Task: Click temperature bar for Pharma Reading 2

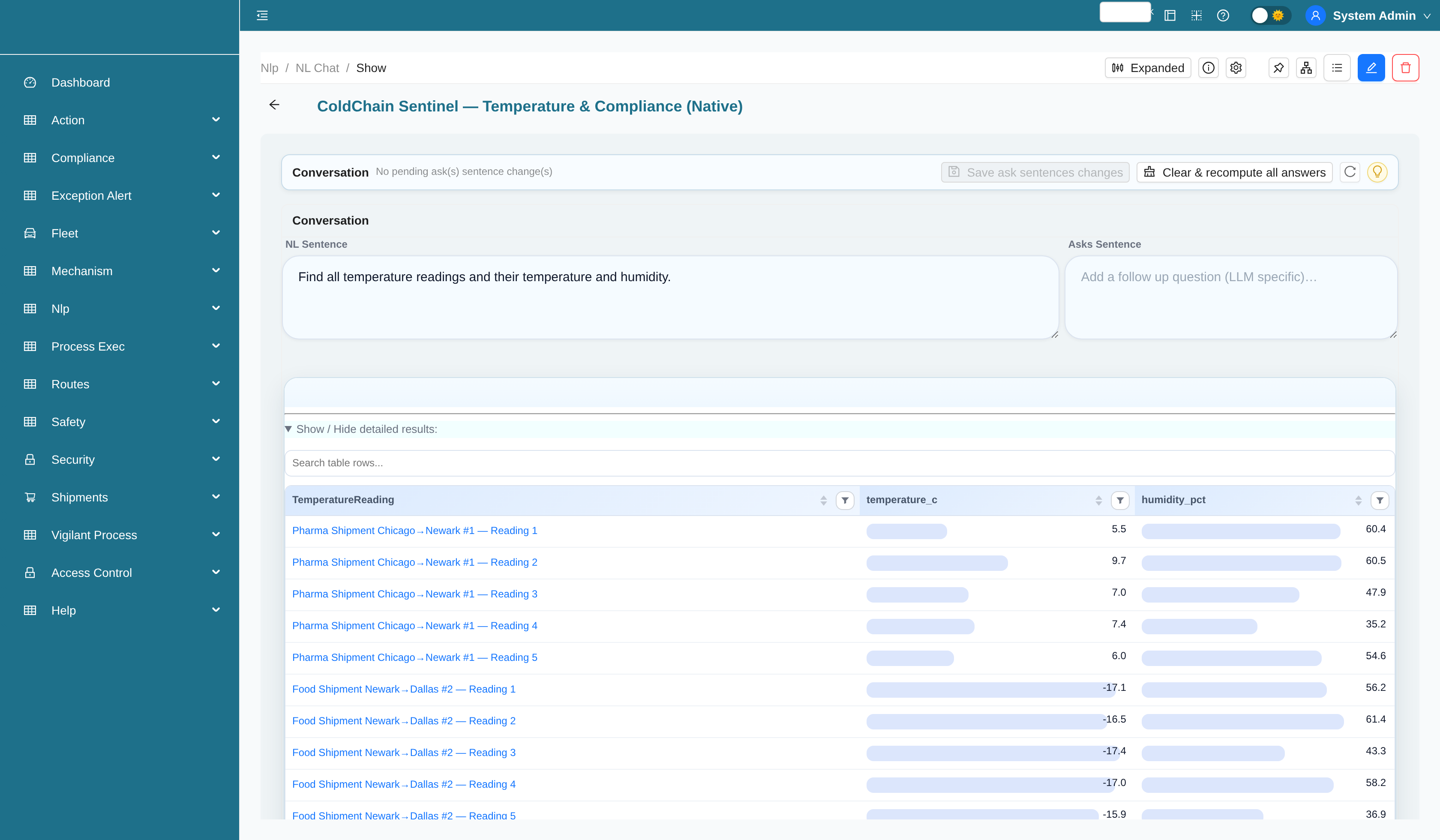Action: pyautogui.click(x=937, y=563)
